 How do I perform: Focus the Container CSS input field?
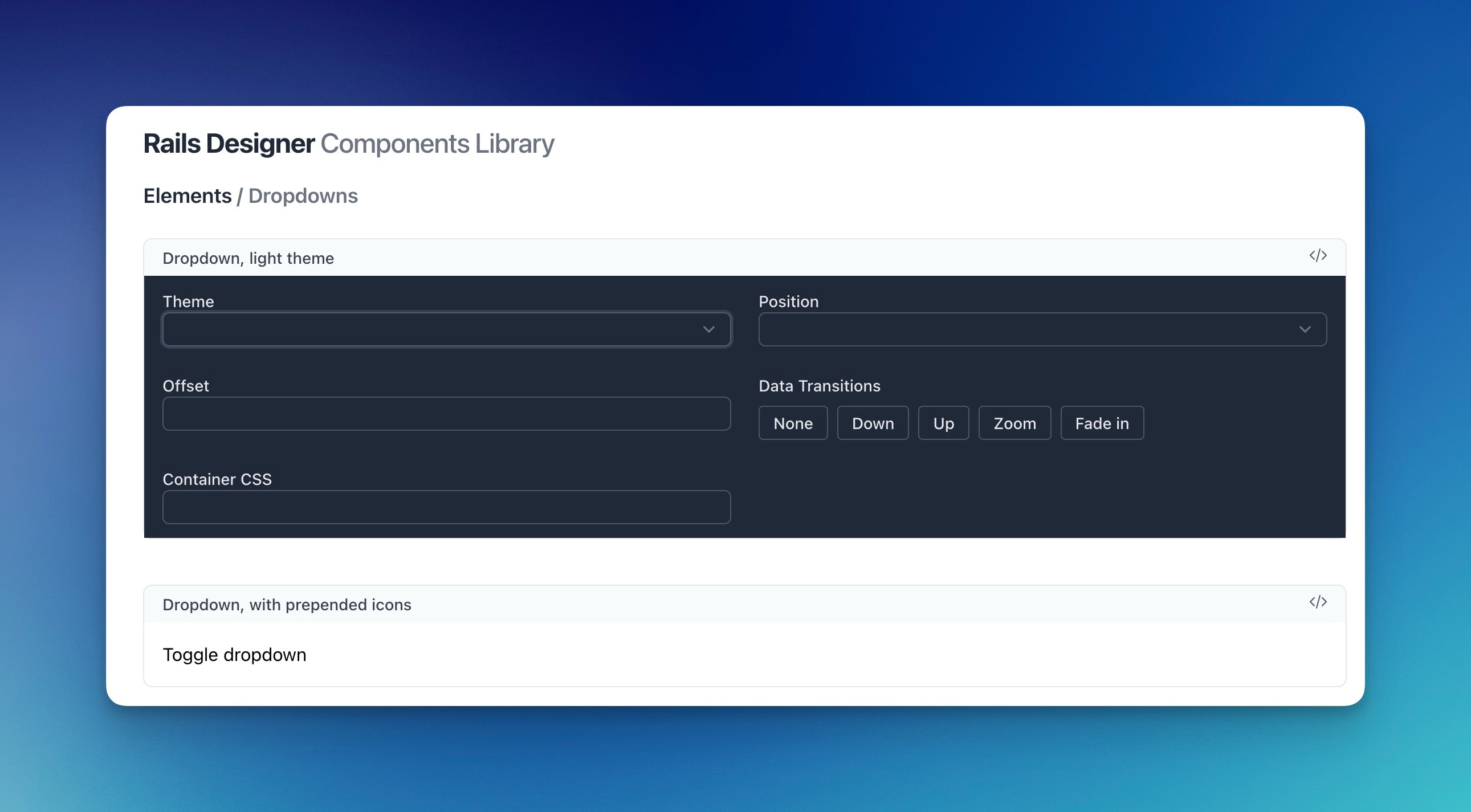pos(447,507)
